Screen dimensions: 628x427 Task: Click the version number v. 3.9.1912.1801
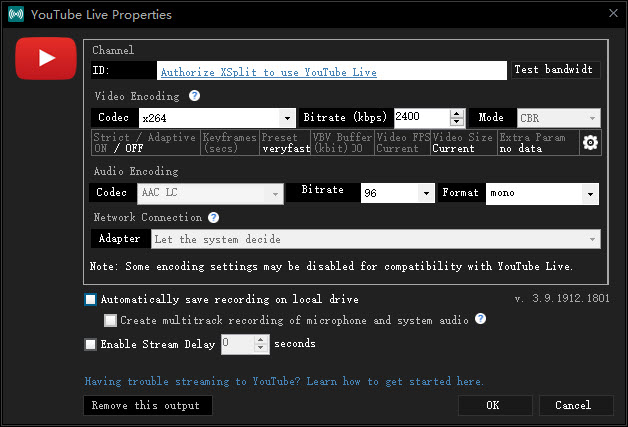tap(562, 298)
